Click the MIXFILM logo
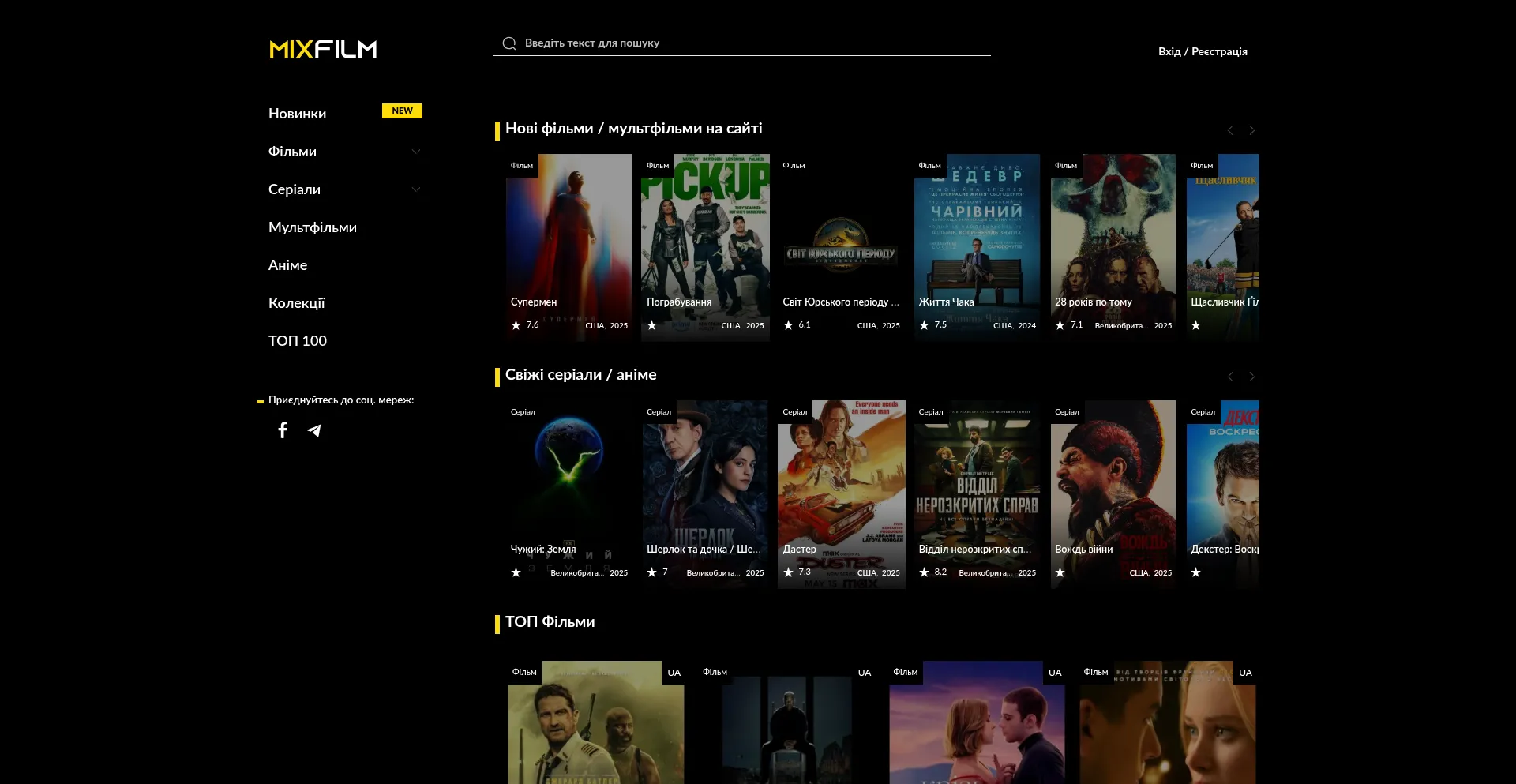The height and width of the screenshot is (784, 1516). tap(322, 49)
